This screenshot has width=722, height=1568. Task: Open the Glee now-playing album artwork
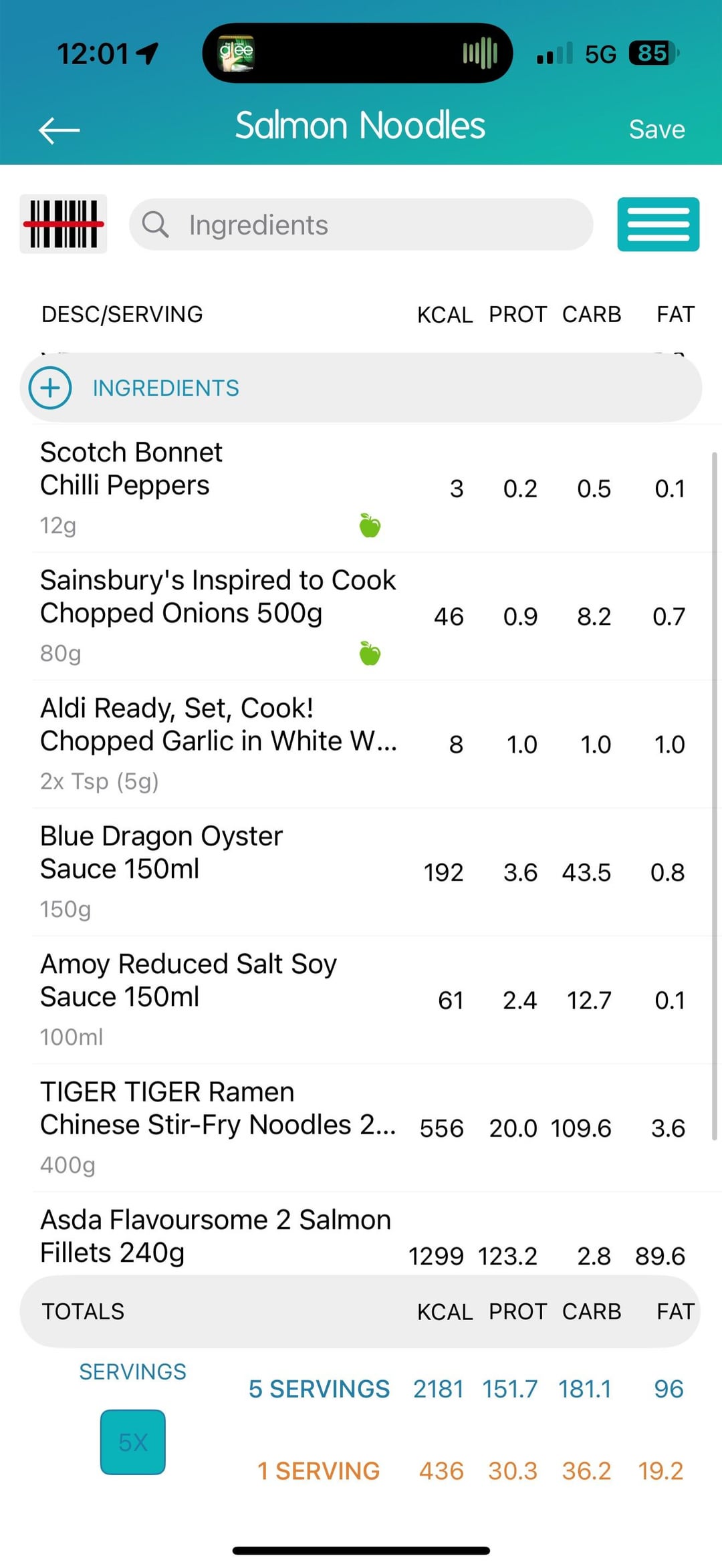click(x=237, y=53)
